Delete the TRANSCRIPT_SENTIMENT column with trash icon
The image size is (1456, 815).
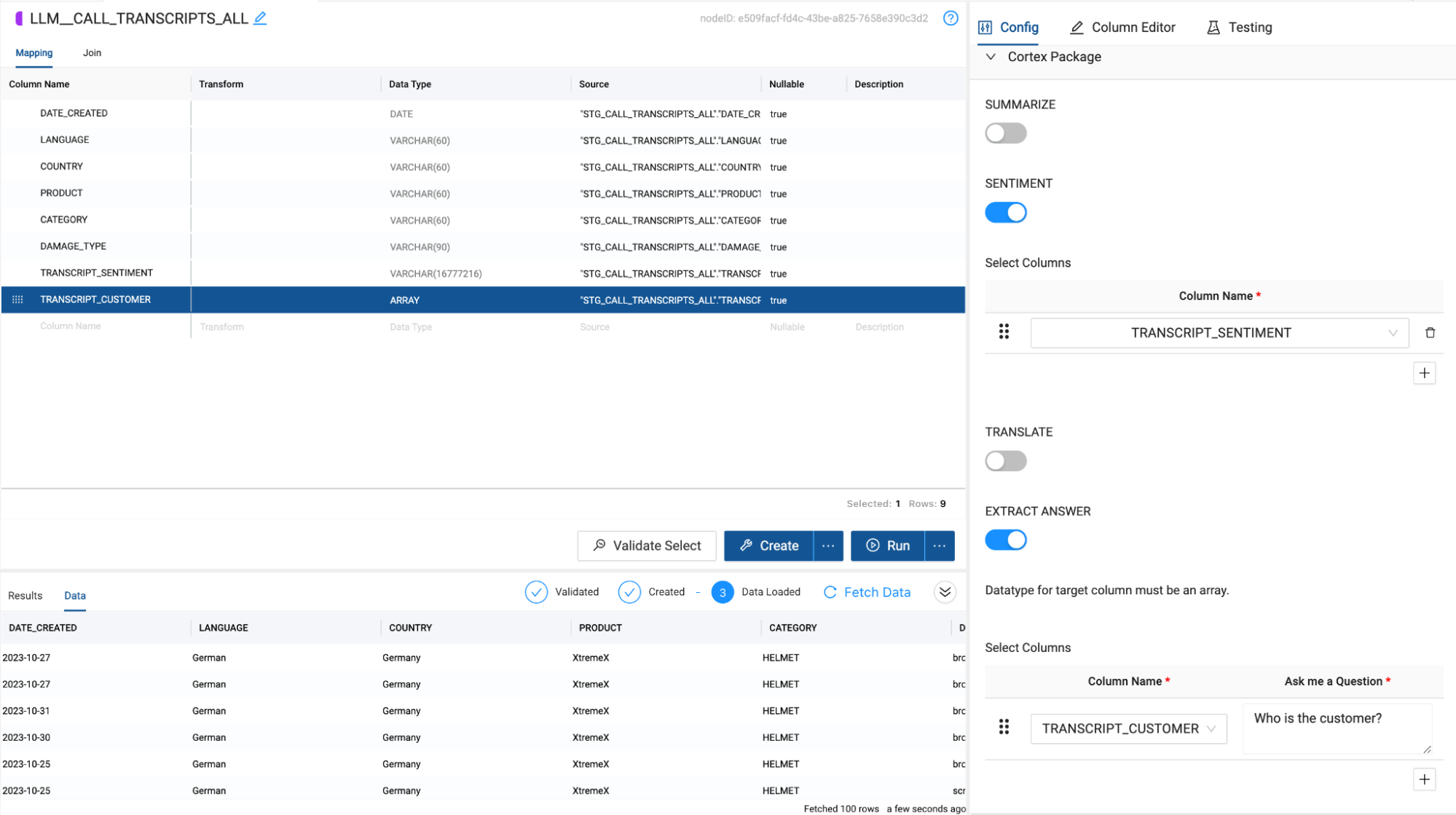coord(1430,333)
